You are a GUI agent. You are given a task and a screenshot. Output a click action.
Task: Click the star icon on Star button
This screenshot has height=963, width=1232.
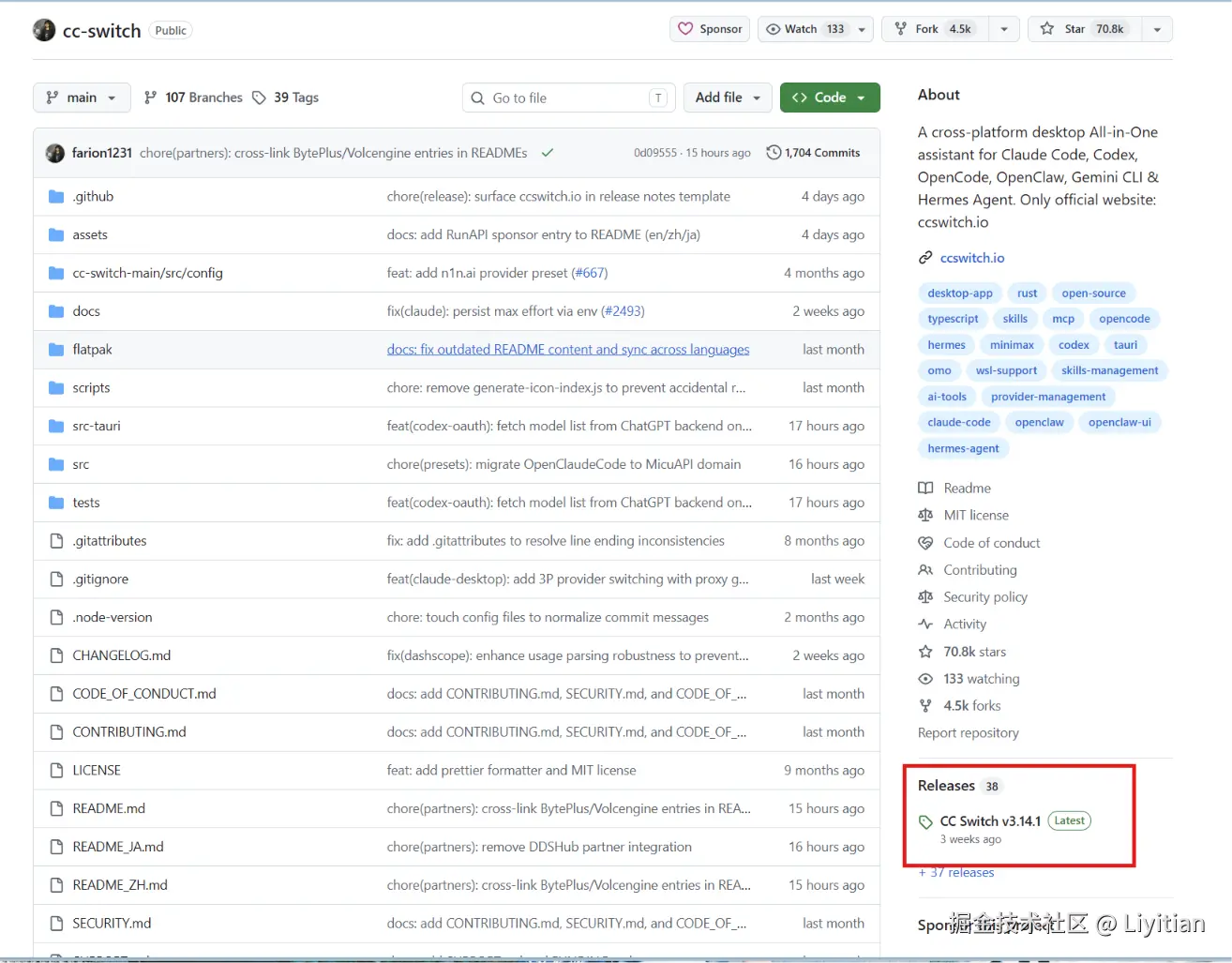coord(1047,29)
